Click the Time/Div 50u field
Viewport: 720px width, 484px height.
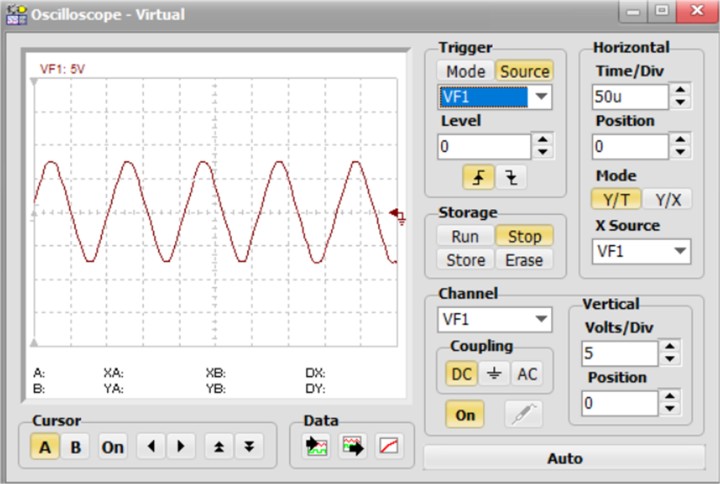630,96
